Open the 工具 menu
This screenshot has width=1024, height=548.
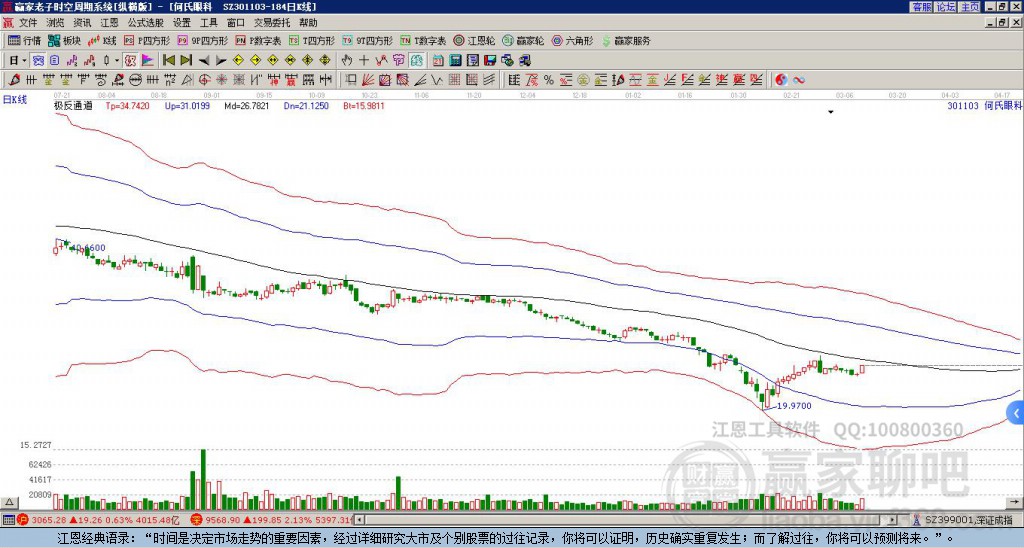click(208, 23)
